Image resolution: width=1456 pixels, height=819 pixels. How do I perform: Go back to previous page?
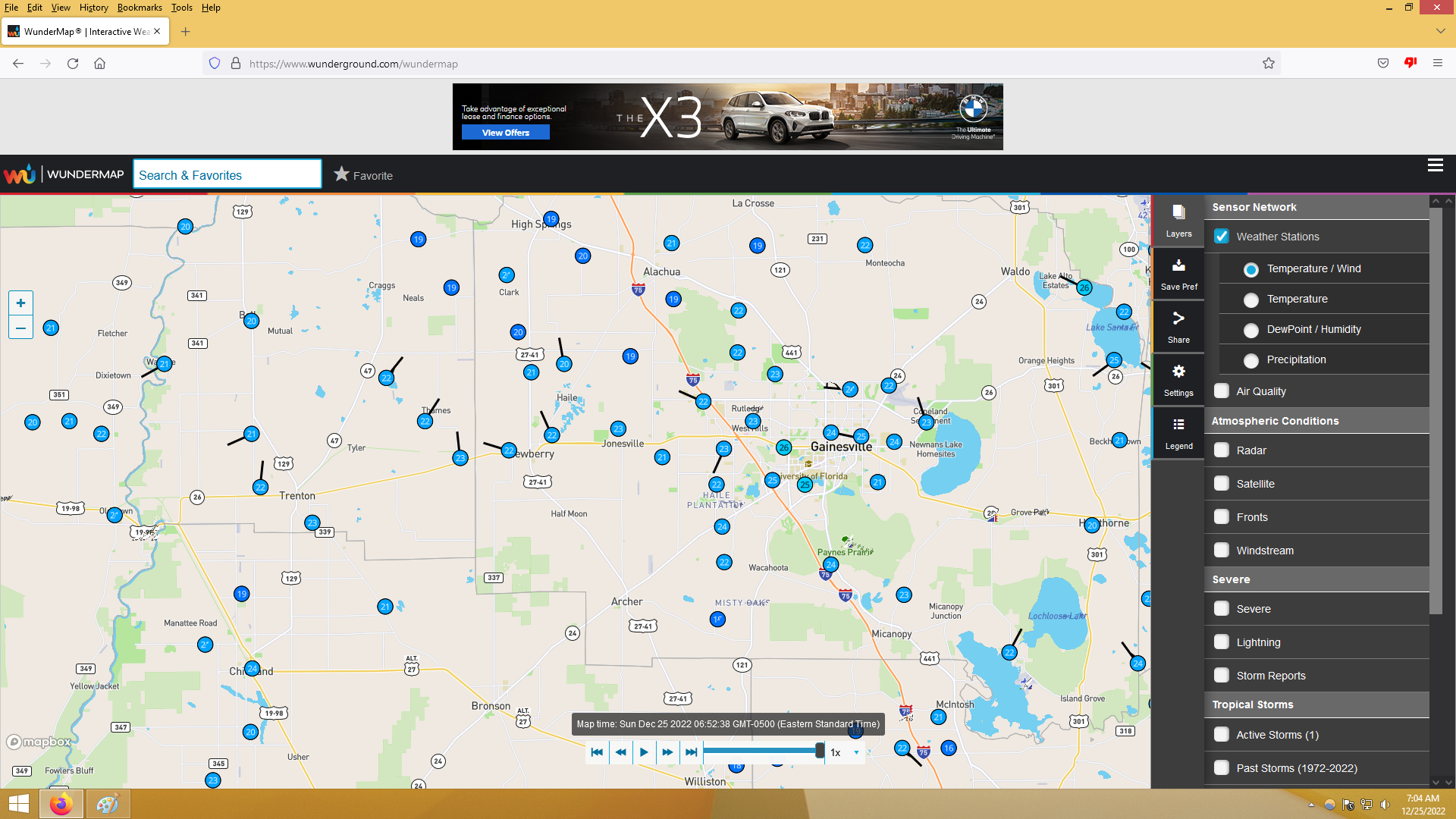(x=18, y=64)
